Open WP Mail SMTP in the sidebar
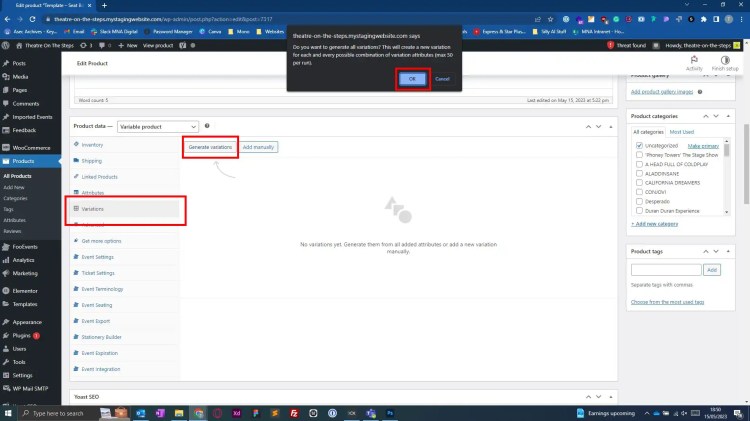Image resolution: width=750 pixels, height=421 pixels. pos(30,388)
